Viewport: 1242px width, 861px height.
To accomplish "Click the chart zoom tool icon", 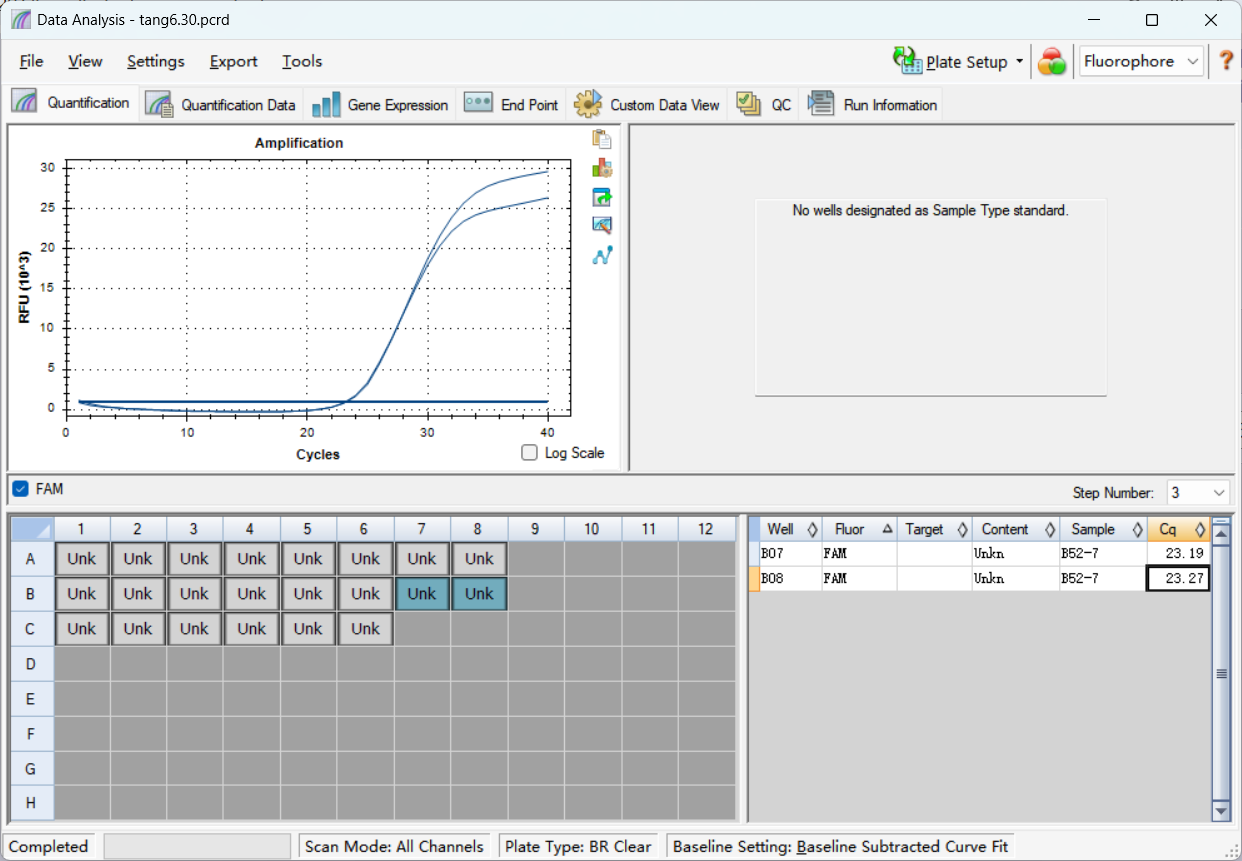I will click(602, 226).
